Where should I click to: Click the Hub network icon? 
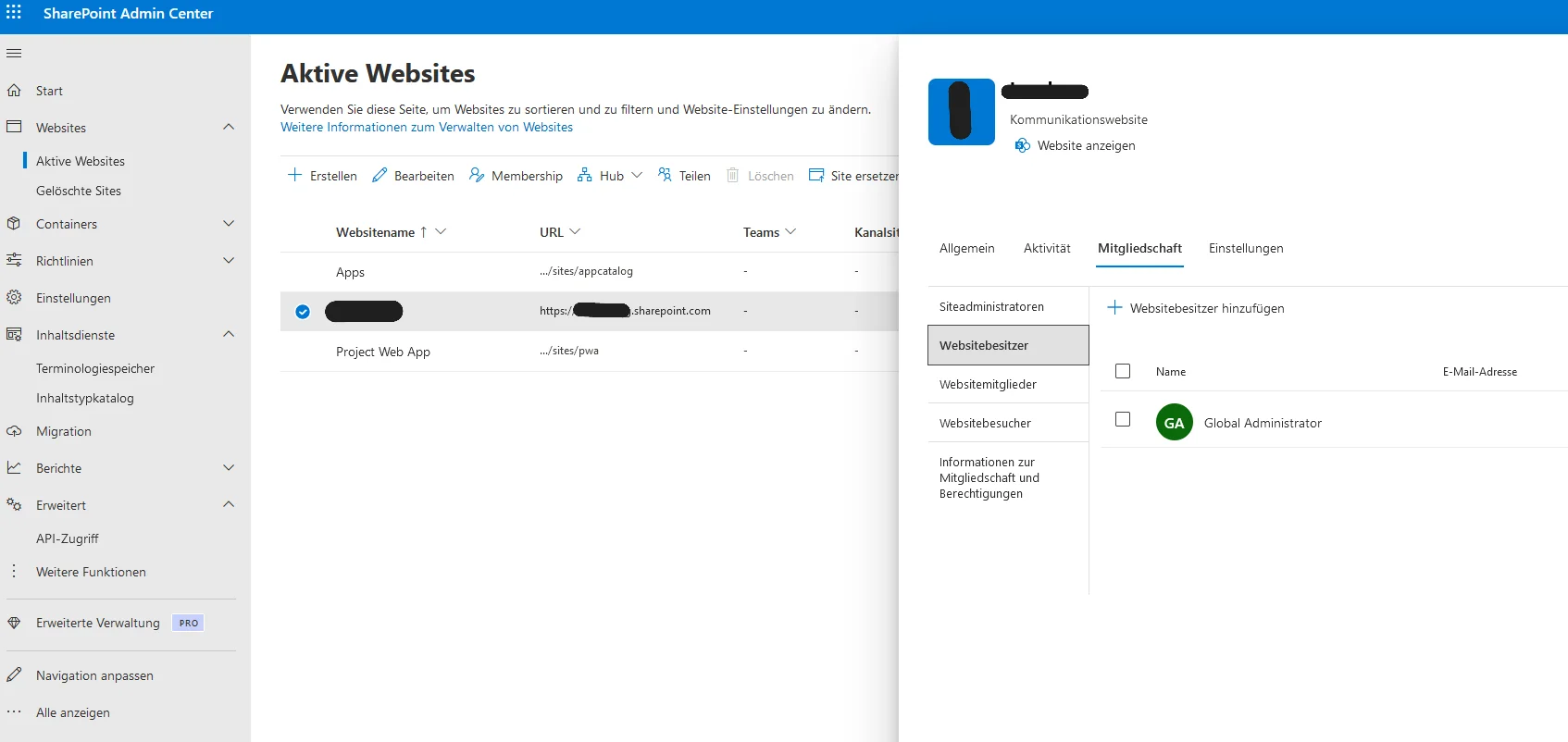click(x=585, y=175)
